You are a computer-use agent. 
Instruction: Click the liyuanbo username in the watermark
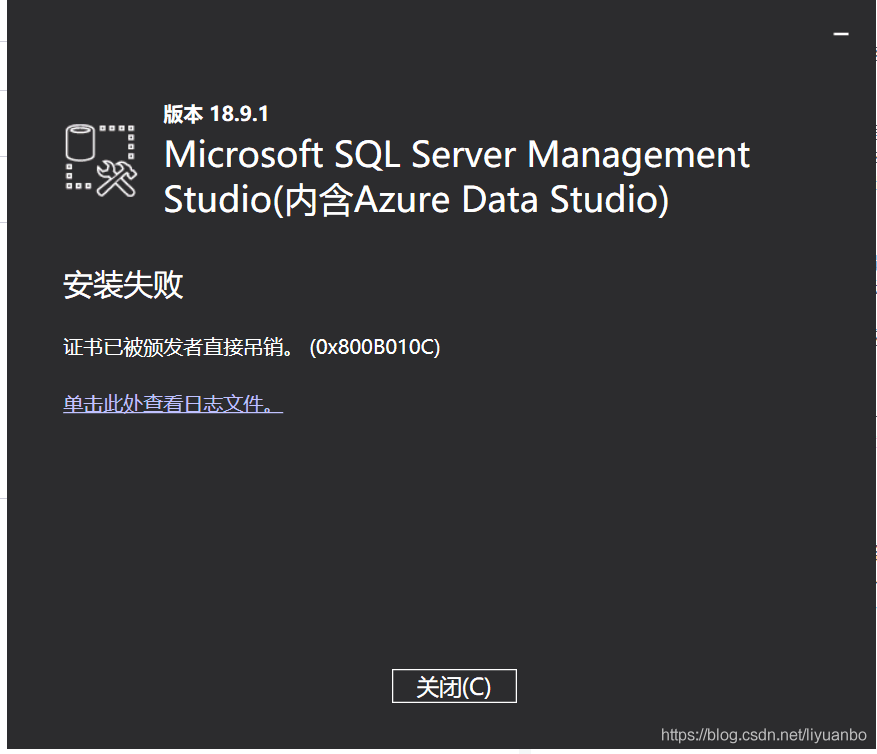840,736
